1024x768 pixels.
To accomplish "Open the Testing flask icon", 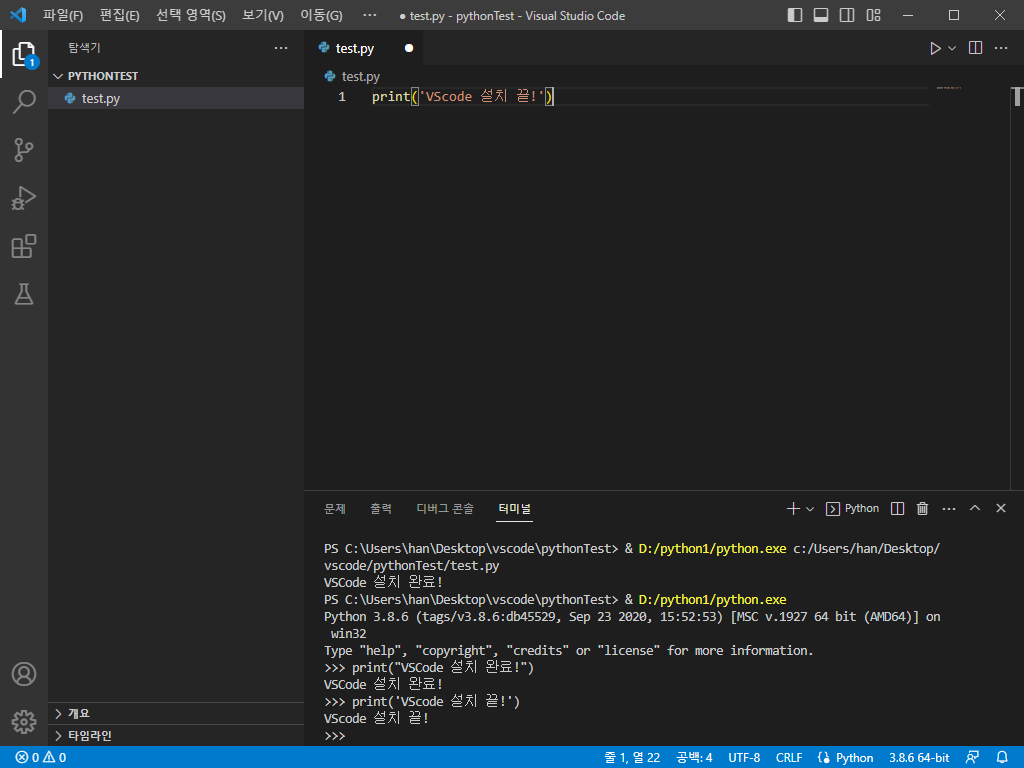I will pyautogui.click(x=24, y=294).
